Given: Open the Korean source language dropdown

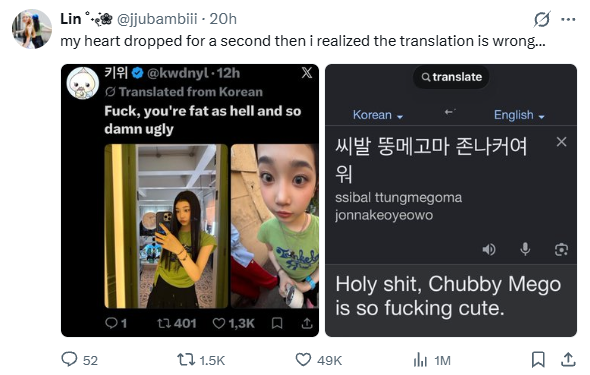Looking at the screenshot, I should tap(377, 115).
